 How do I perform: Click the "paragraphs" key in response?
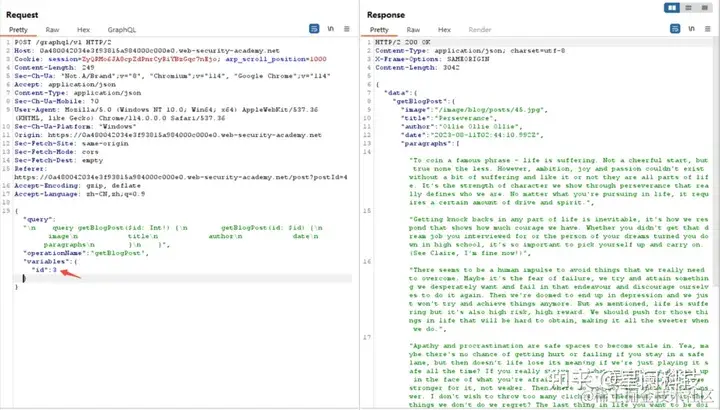coord(428,144)
